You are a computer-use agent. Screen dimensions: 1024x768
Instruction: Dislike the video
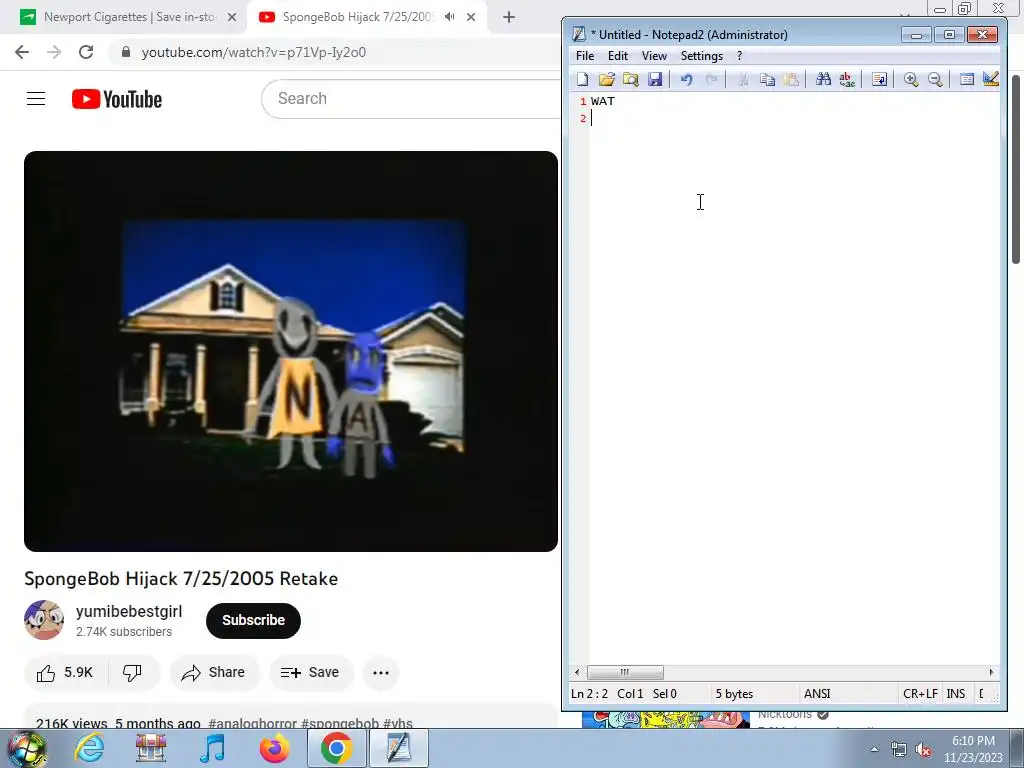pos(133,673)
